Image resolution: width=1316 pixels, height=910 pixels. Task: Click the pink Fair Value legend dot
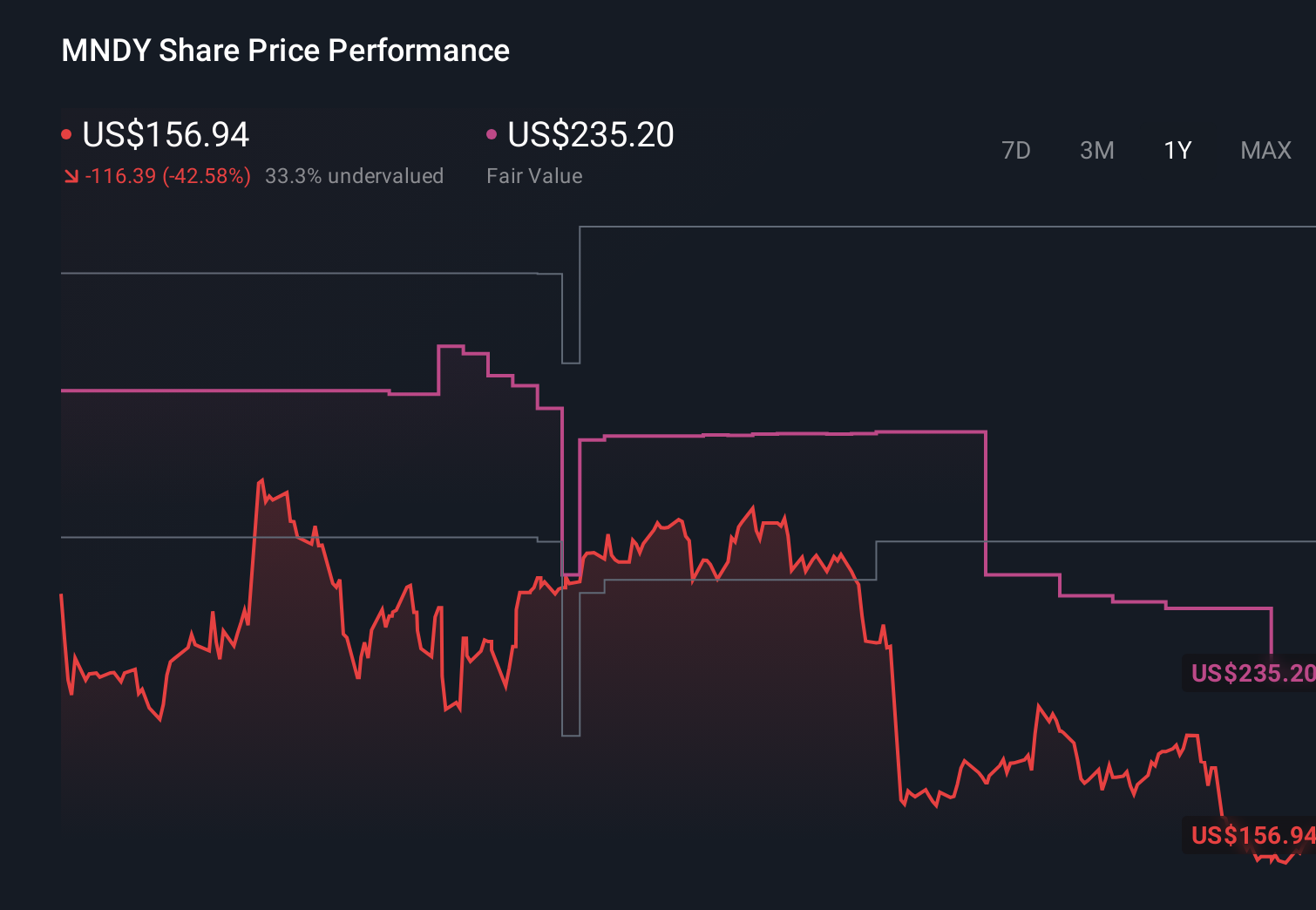coord(492,133)
